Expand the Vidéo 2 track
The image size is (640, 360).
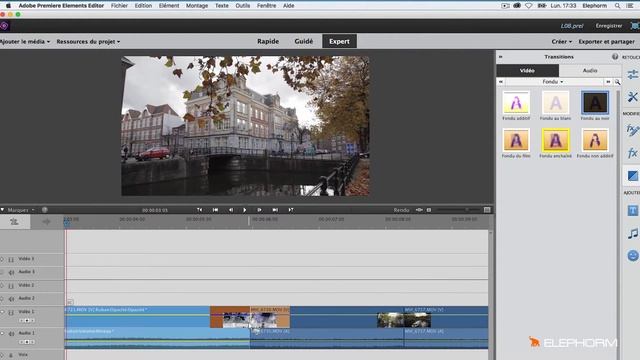point(2,285)
